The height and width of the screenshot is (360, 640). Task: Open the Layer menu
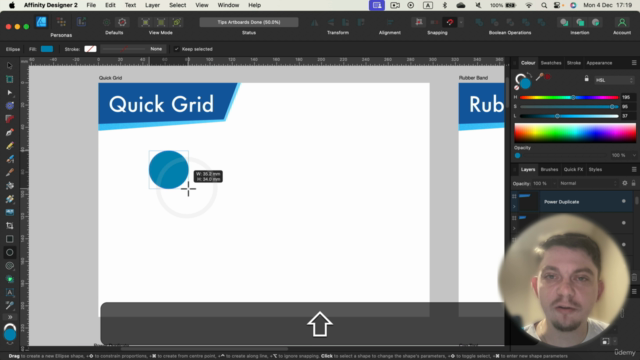(x=152, y=5)
